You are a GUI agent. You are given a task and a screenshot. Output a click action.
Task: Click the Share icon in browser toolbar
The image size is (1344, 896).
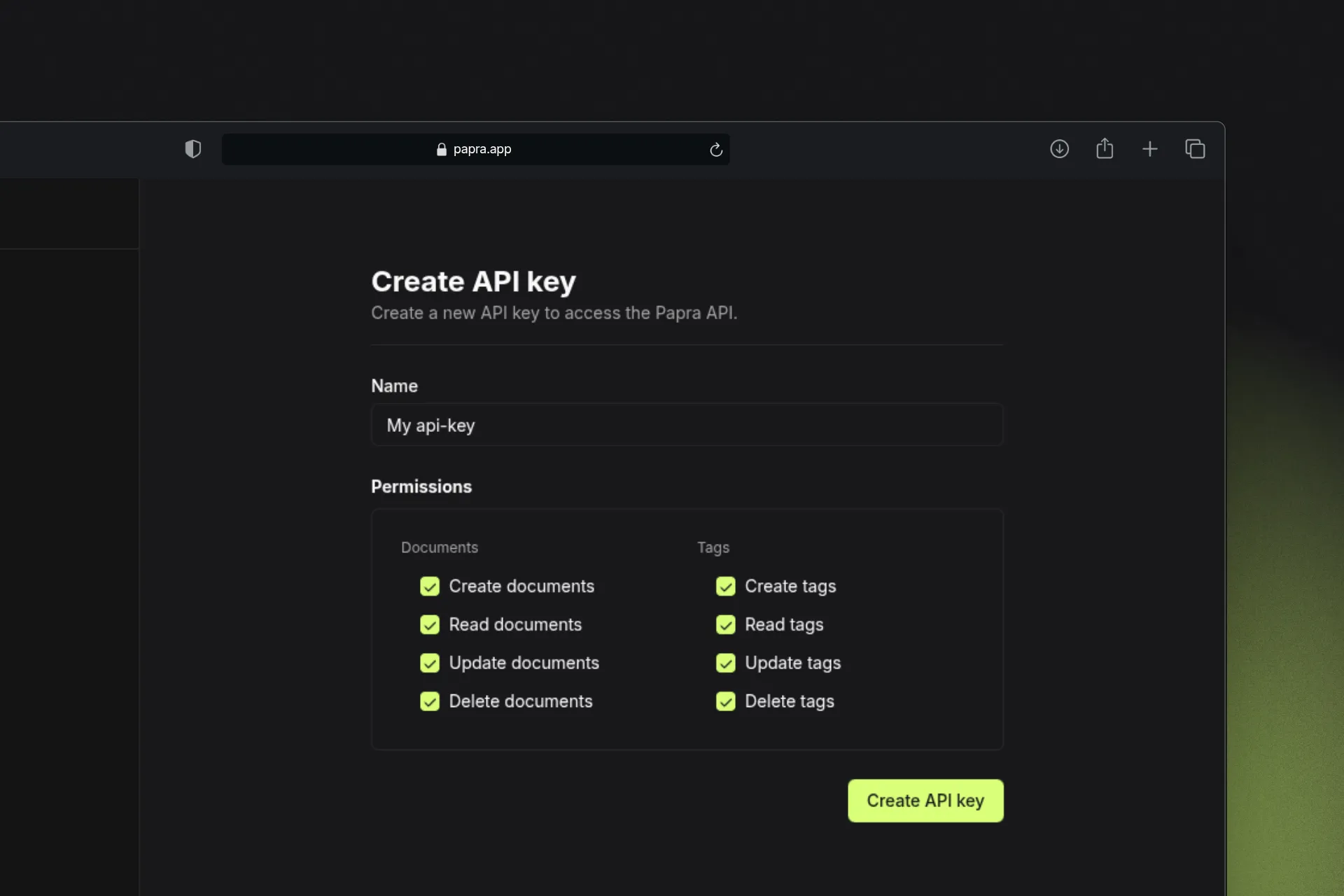1105,148
